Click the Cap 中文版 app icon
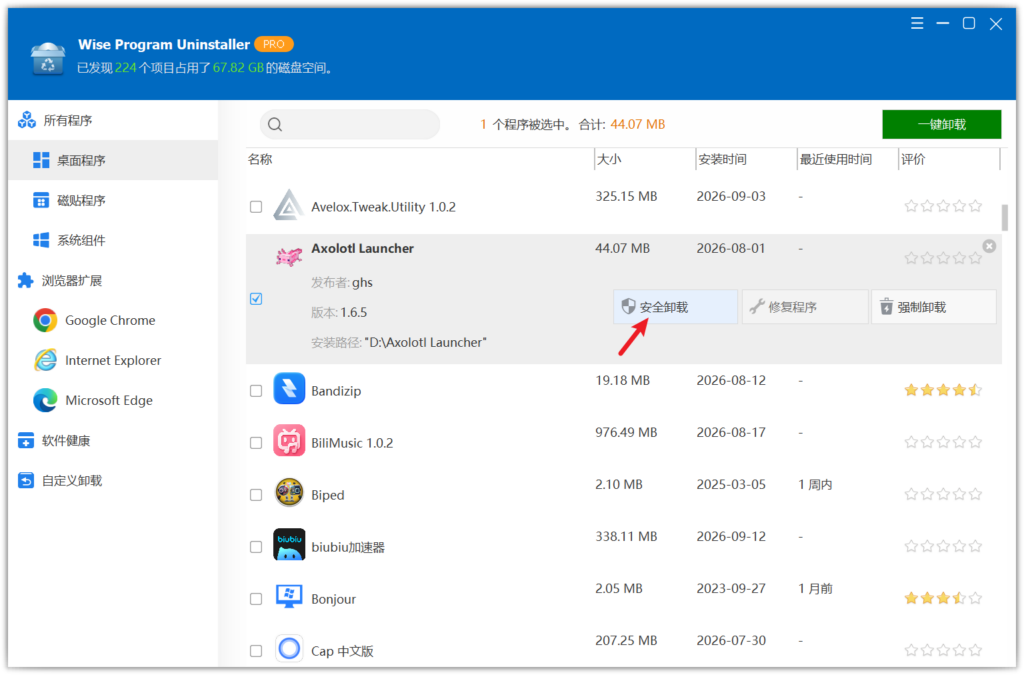Image resolution: width=1024 pixels, height=675 pixels. pos(289,649)
